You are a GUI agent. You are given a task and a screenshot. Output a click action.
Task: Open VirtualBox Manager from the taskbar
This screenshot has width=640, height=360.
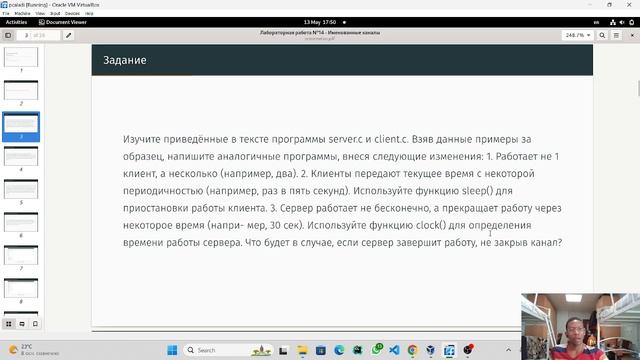tap(431, 350)
